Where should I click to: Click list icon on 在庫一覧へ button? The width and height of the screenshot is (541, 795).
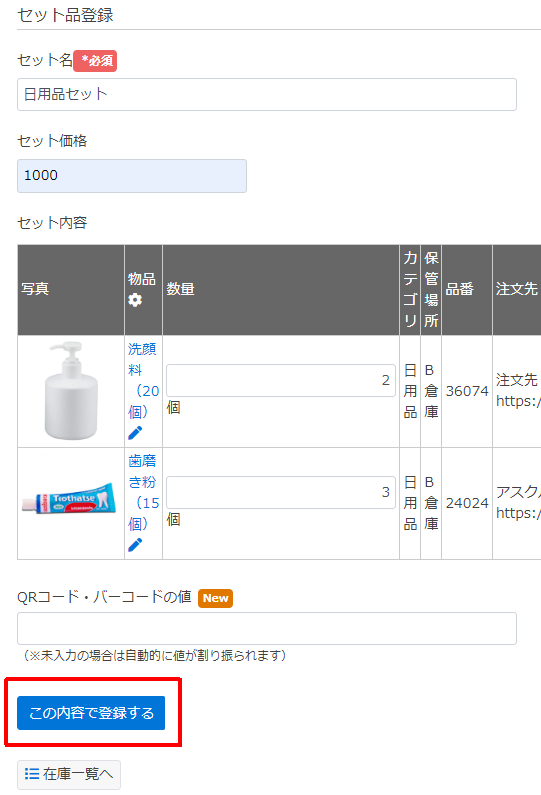click(x=32, y=774)
